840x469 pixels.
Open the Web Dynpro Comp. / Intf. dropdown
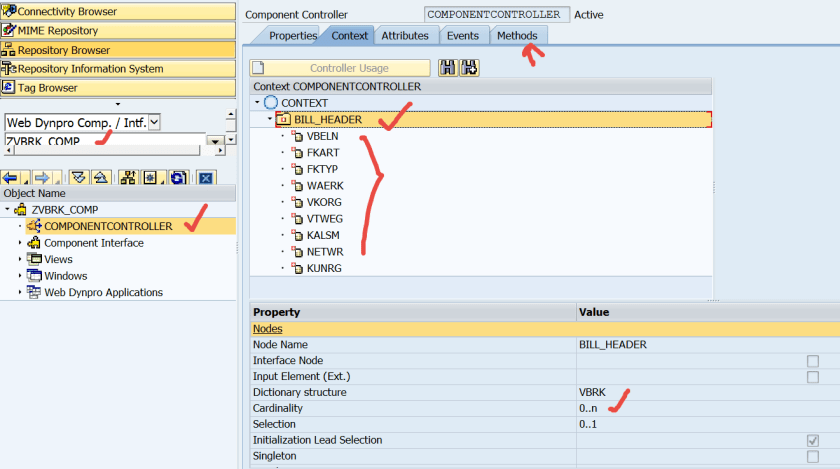click(154, 122)
